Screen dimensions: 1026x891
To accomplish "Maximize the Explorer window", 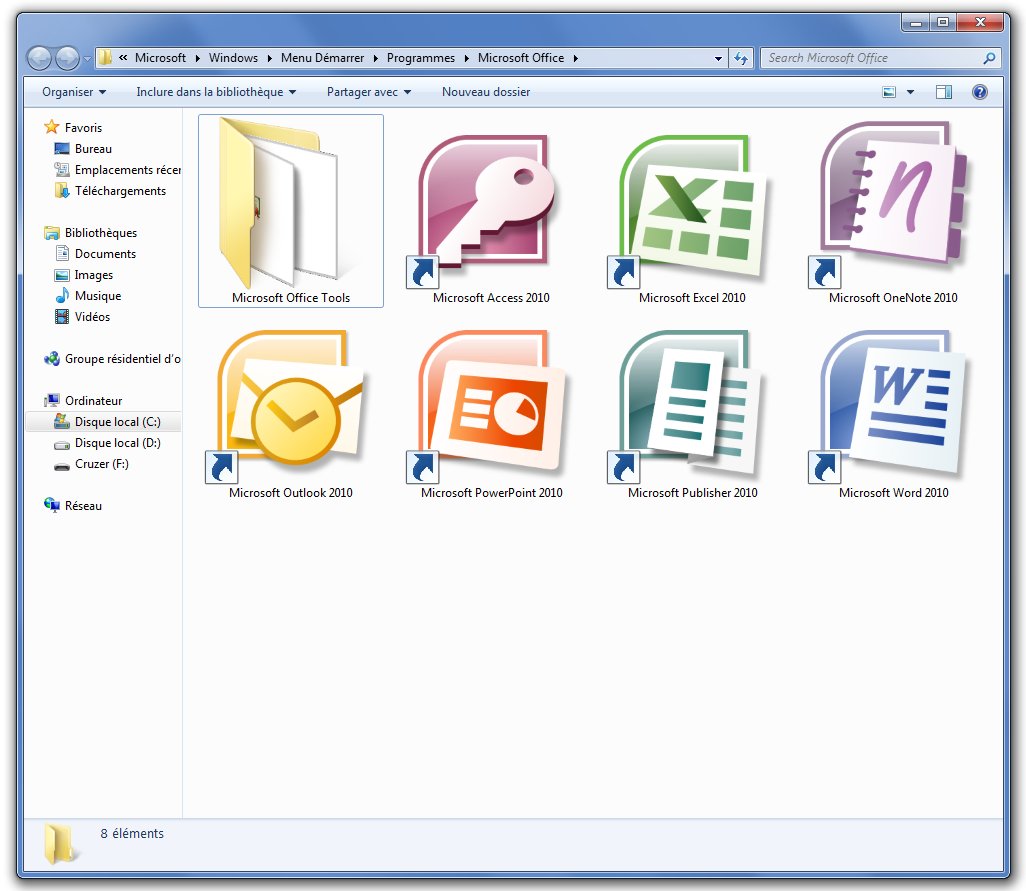I will pos(943,22).
